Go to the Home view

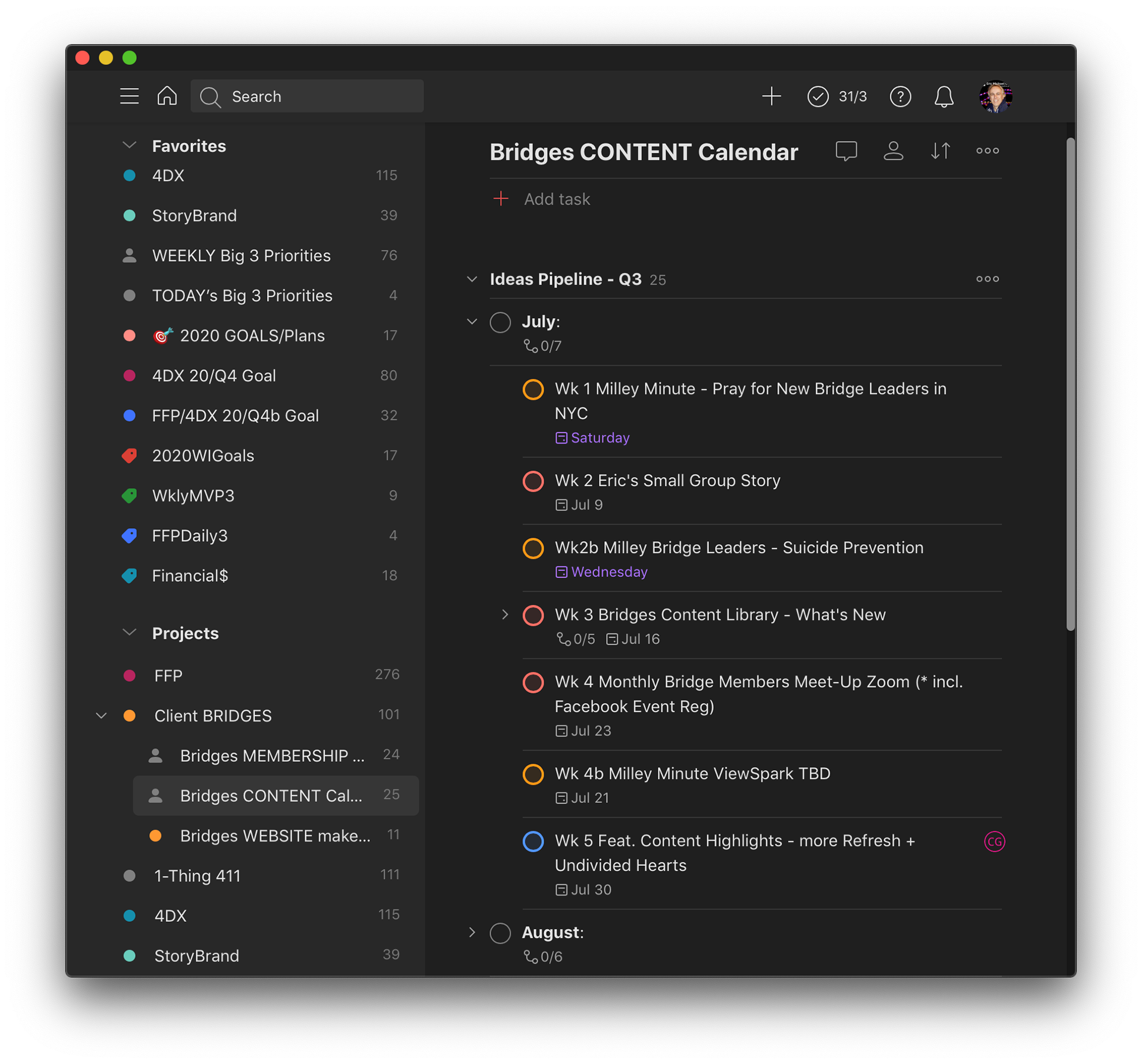point(167,96)
